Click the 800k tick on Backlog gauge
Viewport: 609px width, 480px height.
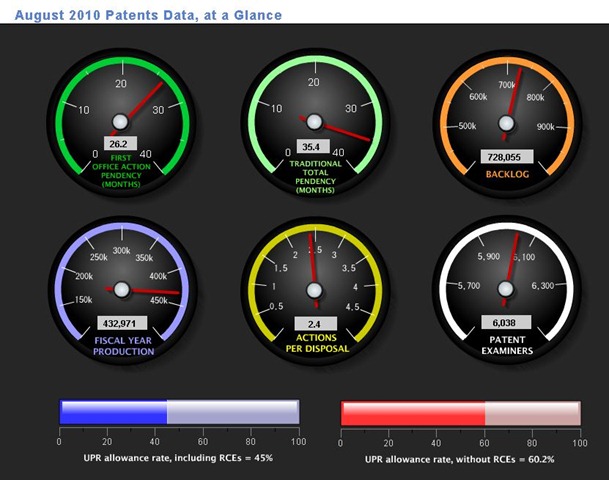(x=535, y=97)
